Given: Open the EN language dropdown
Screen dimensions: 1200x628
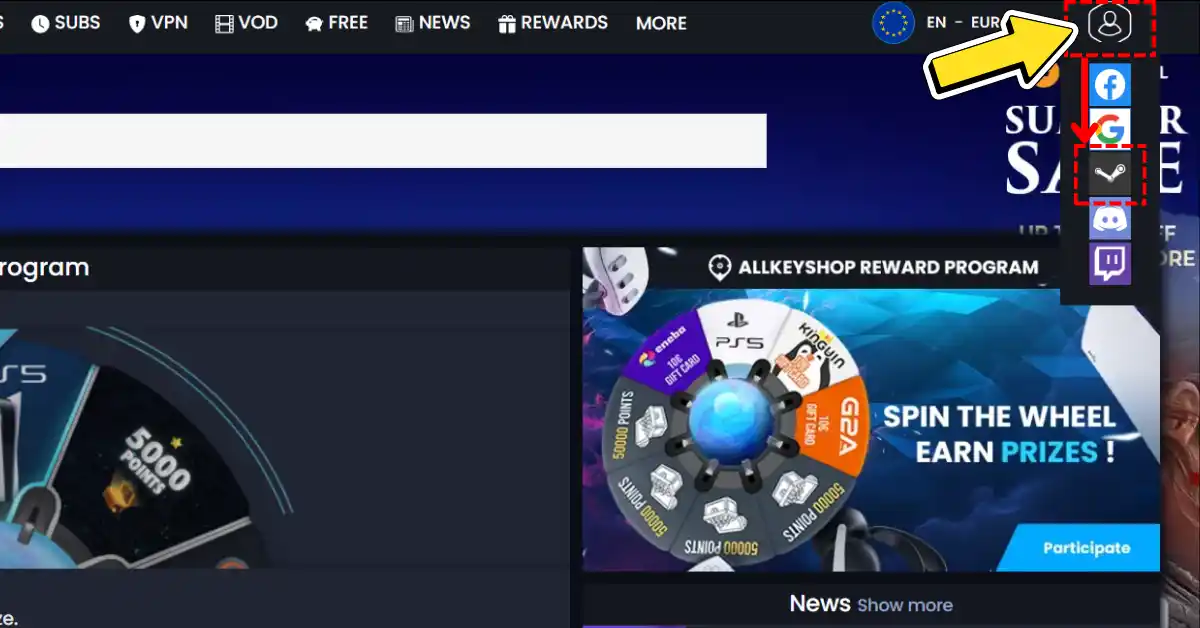Looking at the screenshot, I should (936, 22).
